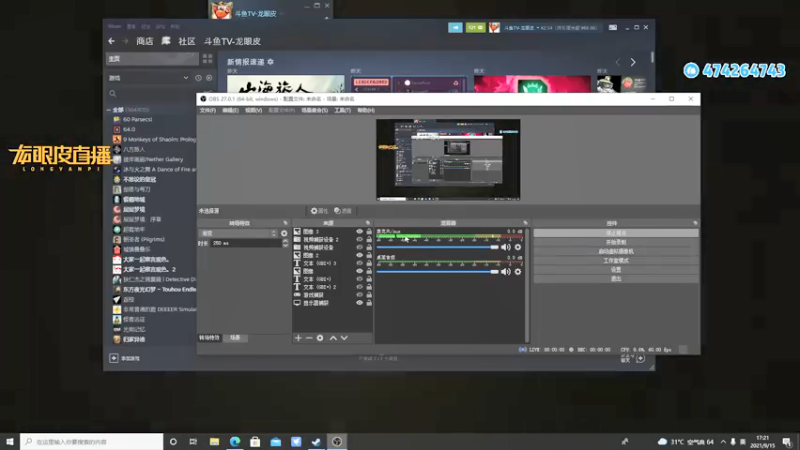Mute the desktop audio speaker icon
Image resolution: width=800 pixels, height=450 pixels.
tap(506, 271)
